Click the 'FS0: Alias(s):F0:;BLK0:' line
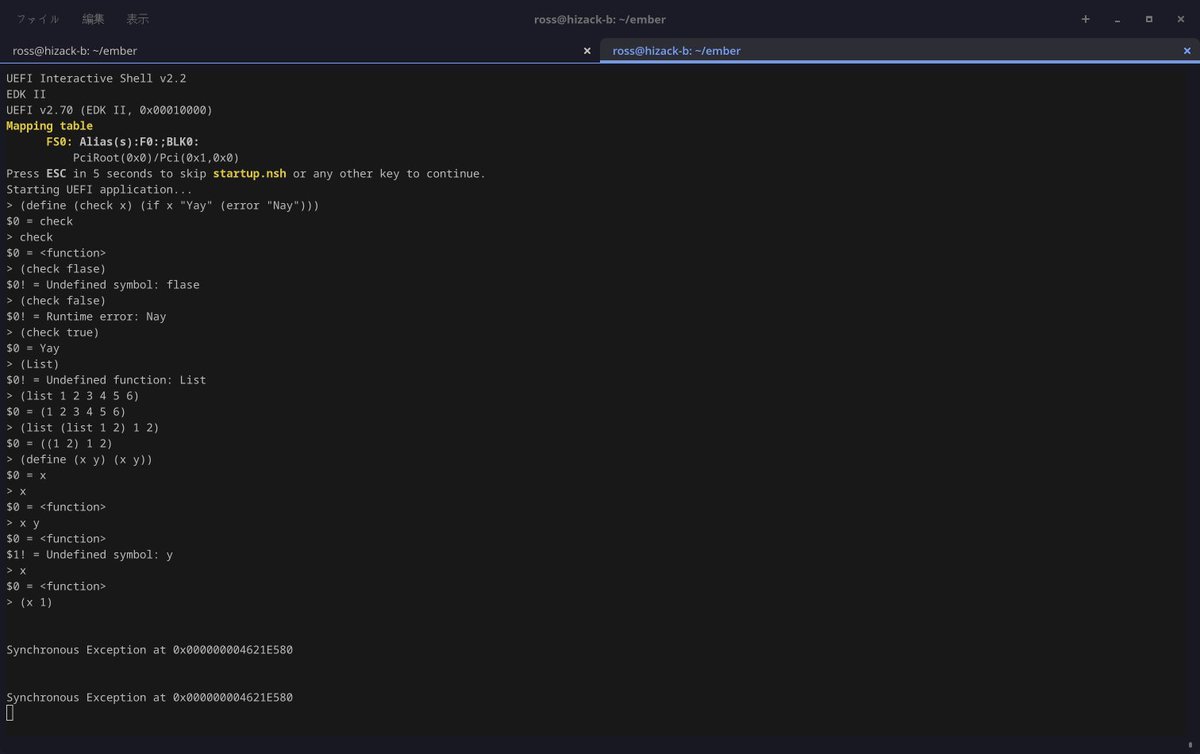Viewport: 1200px width, 754px height. click(123, 142)
